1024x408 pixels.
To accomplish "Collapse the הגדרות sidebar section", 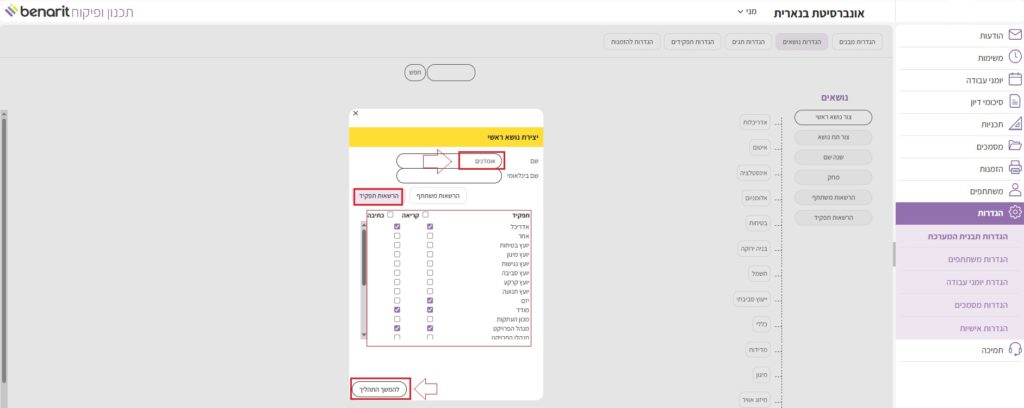I will (959, 212).
